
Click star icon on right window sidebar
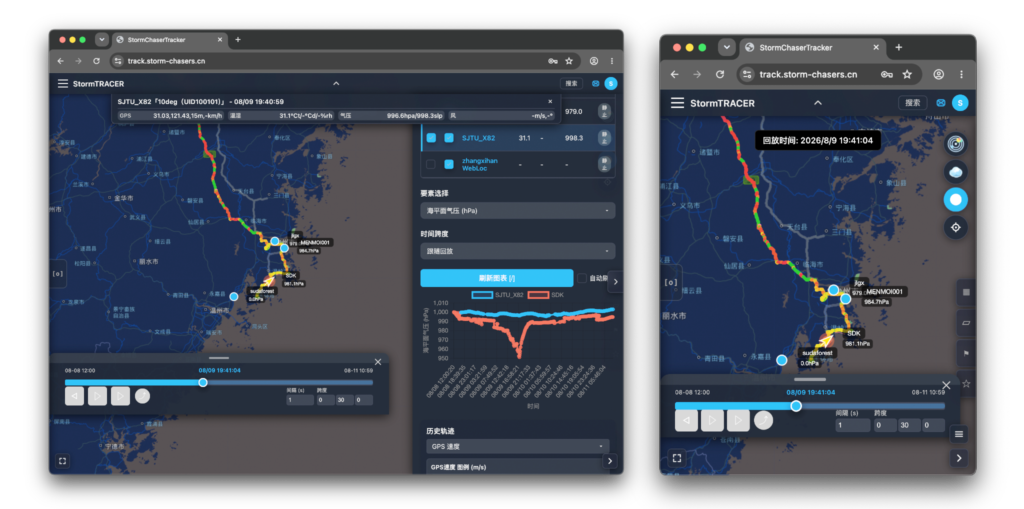[x=966, y=384]
